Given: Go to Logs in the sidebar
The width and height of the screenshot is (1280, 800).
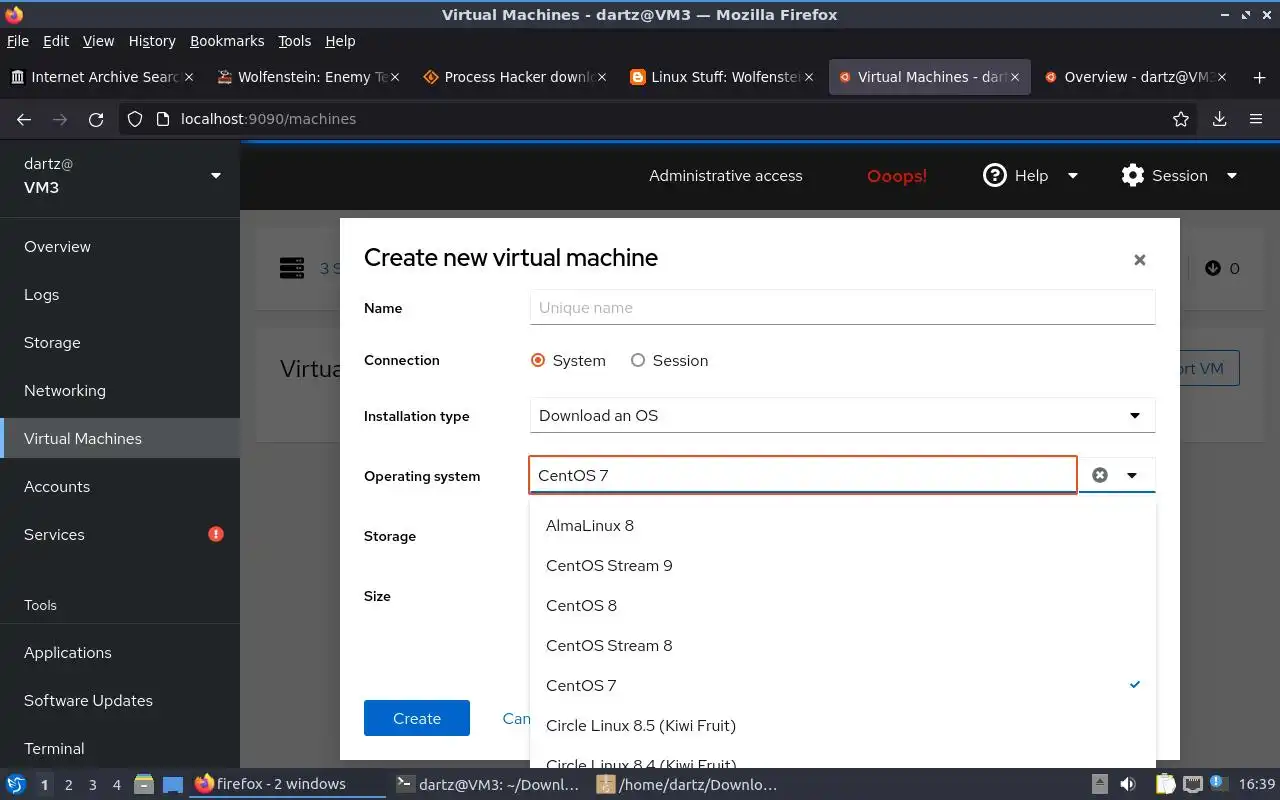Looking at the screenshot, I should pyautogui.click(x=120, y=295).
